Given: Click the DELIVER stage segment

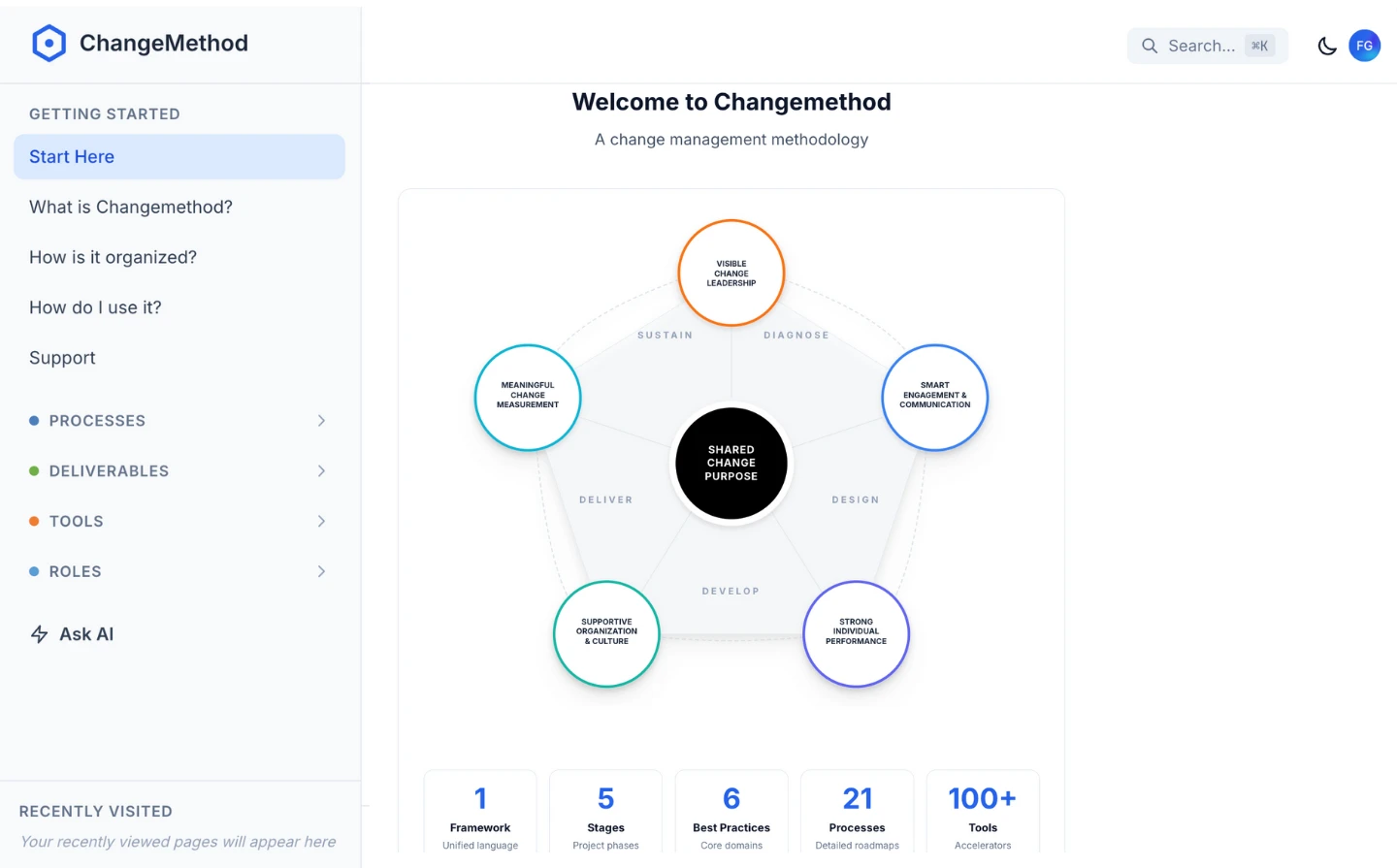Looking at the screenshot, I should coord(606,500).
